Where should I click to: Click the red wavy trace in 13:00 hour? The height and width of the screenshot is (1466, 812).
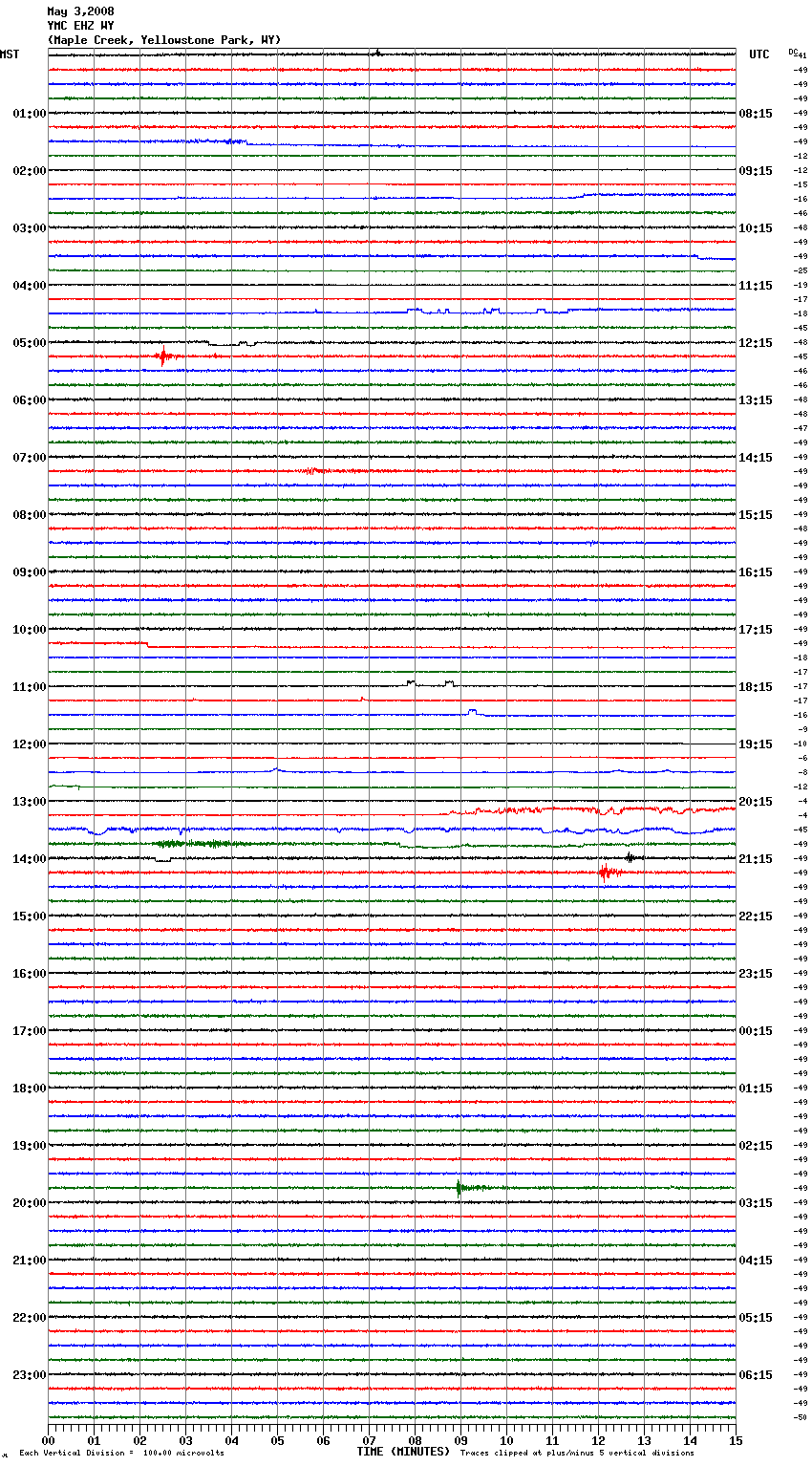click(588, 810)
